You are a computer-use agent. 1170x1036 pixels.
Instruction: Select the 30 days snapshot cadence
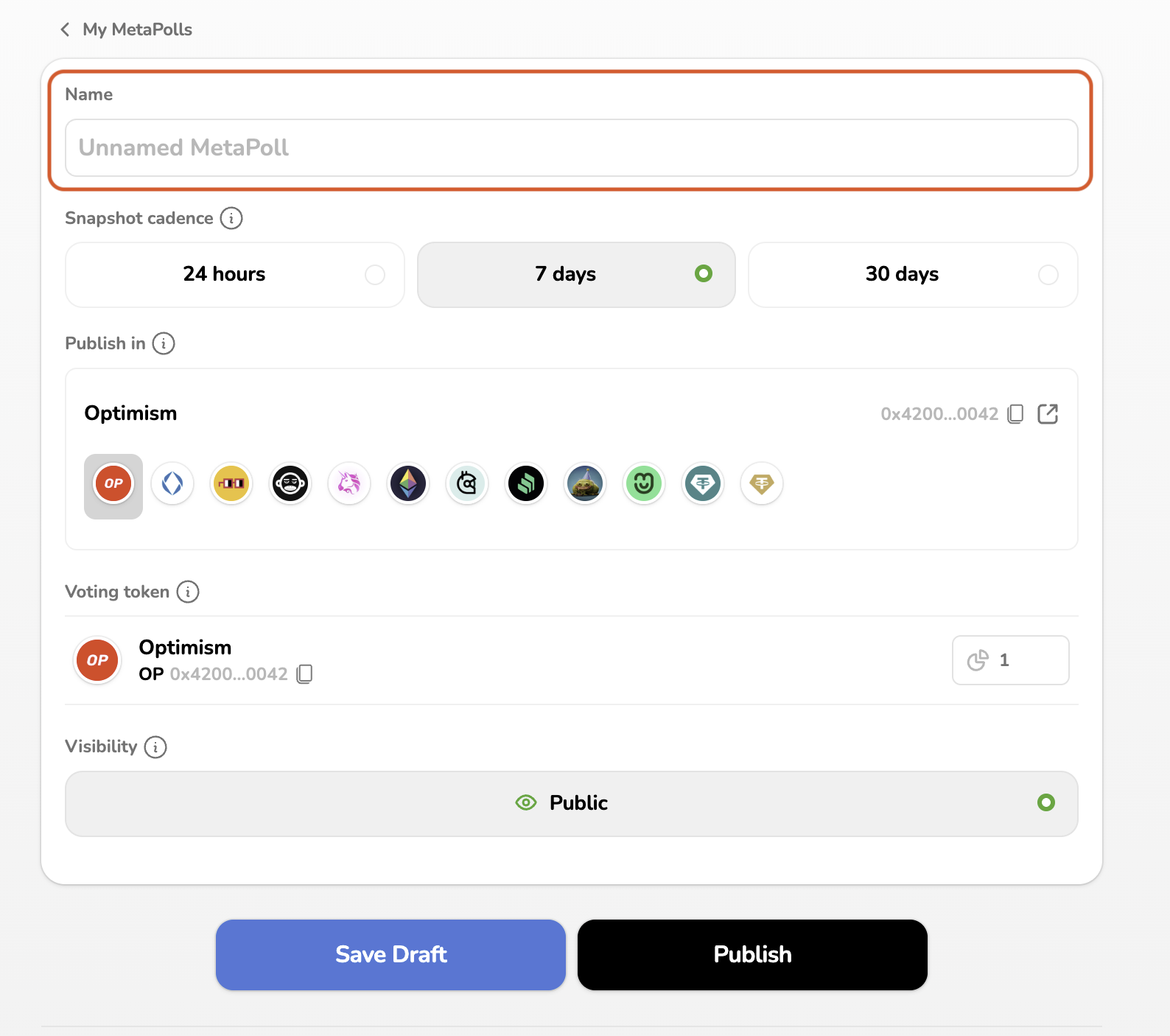(913, 275)
